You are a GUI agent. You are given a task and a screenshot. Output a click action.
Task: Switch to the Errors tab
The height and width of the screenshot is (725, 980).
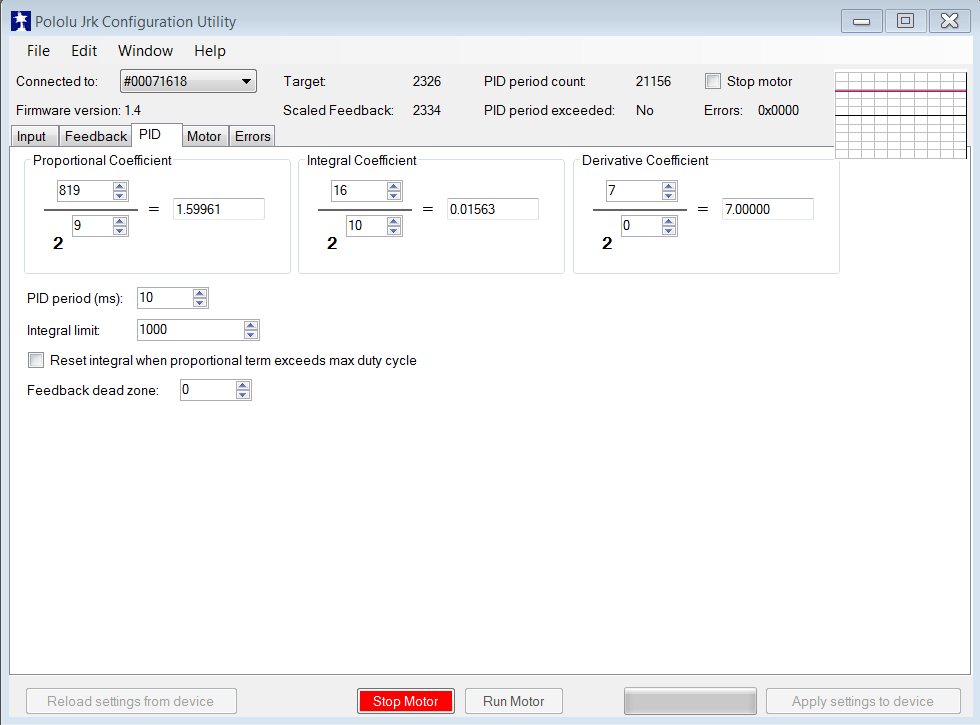(252, 136)
